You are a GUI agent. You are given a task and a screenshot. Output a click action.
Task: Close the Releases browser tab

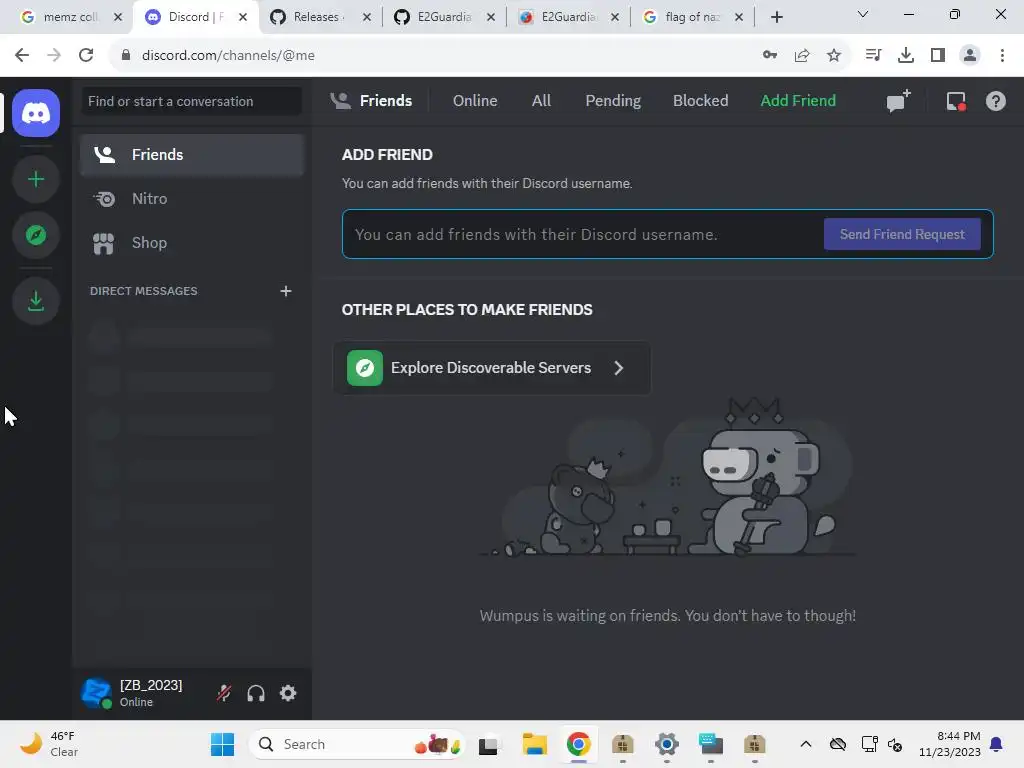click(x=367, y=17)
